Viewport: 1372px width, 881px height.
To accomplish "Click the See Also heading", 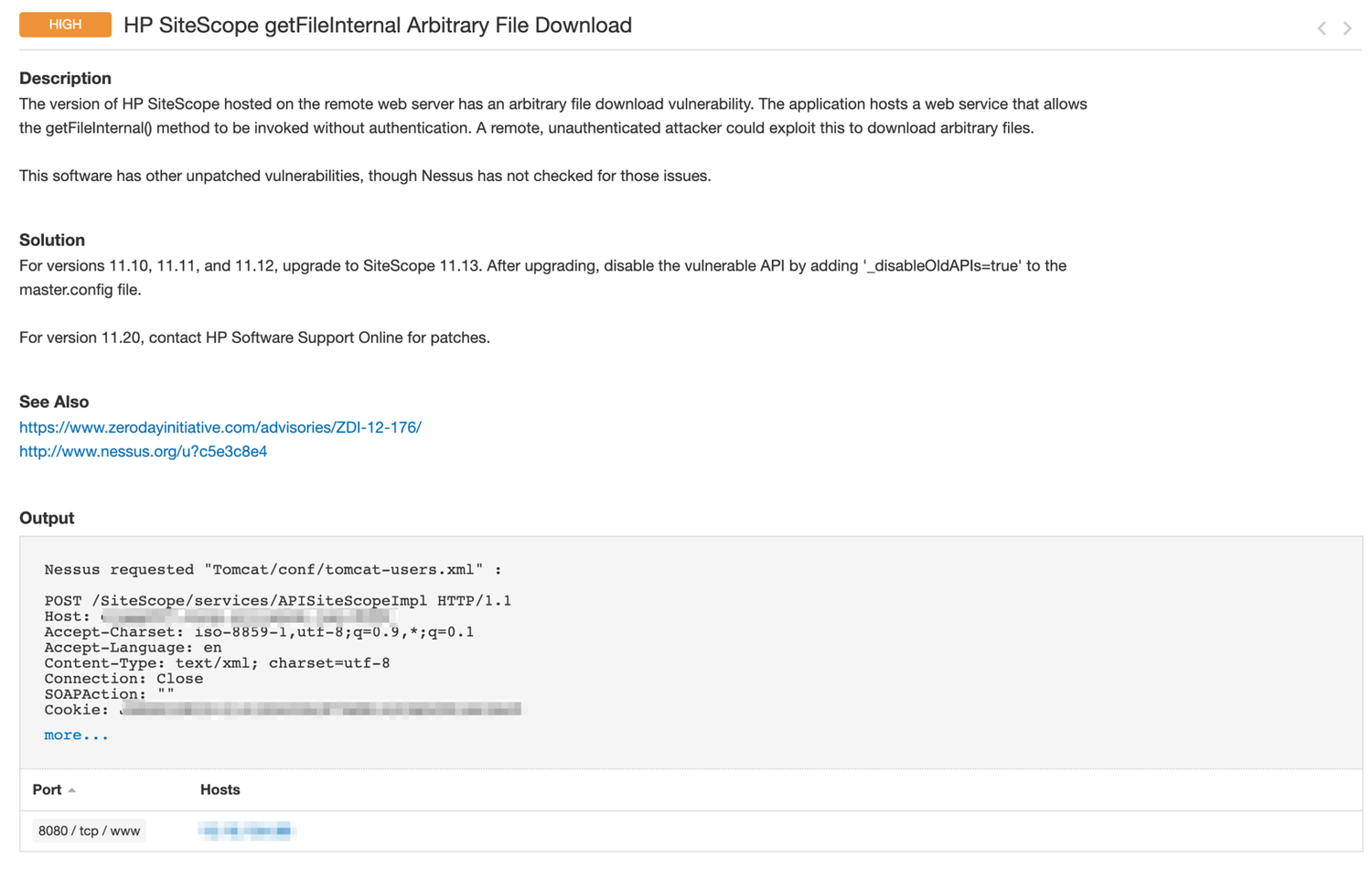I will [x=54, y=402].
